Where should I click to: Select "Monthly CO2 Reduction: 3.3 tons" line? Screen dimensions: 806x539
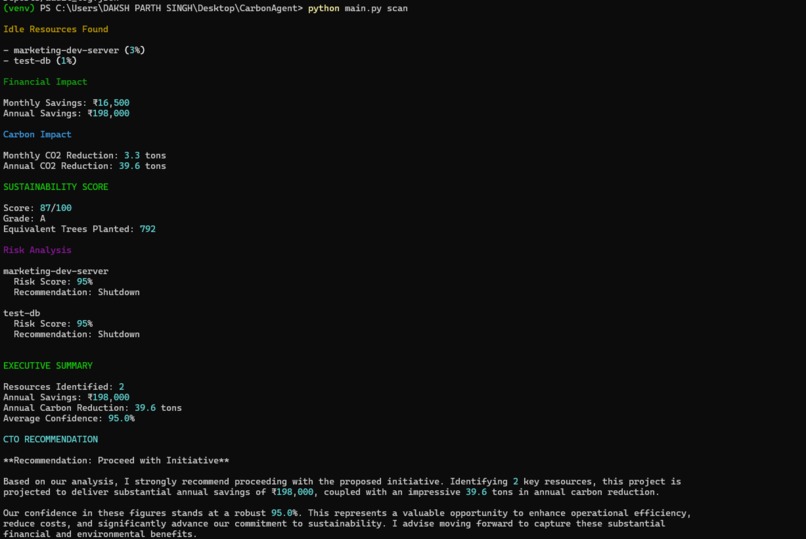(84, 156)
